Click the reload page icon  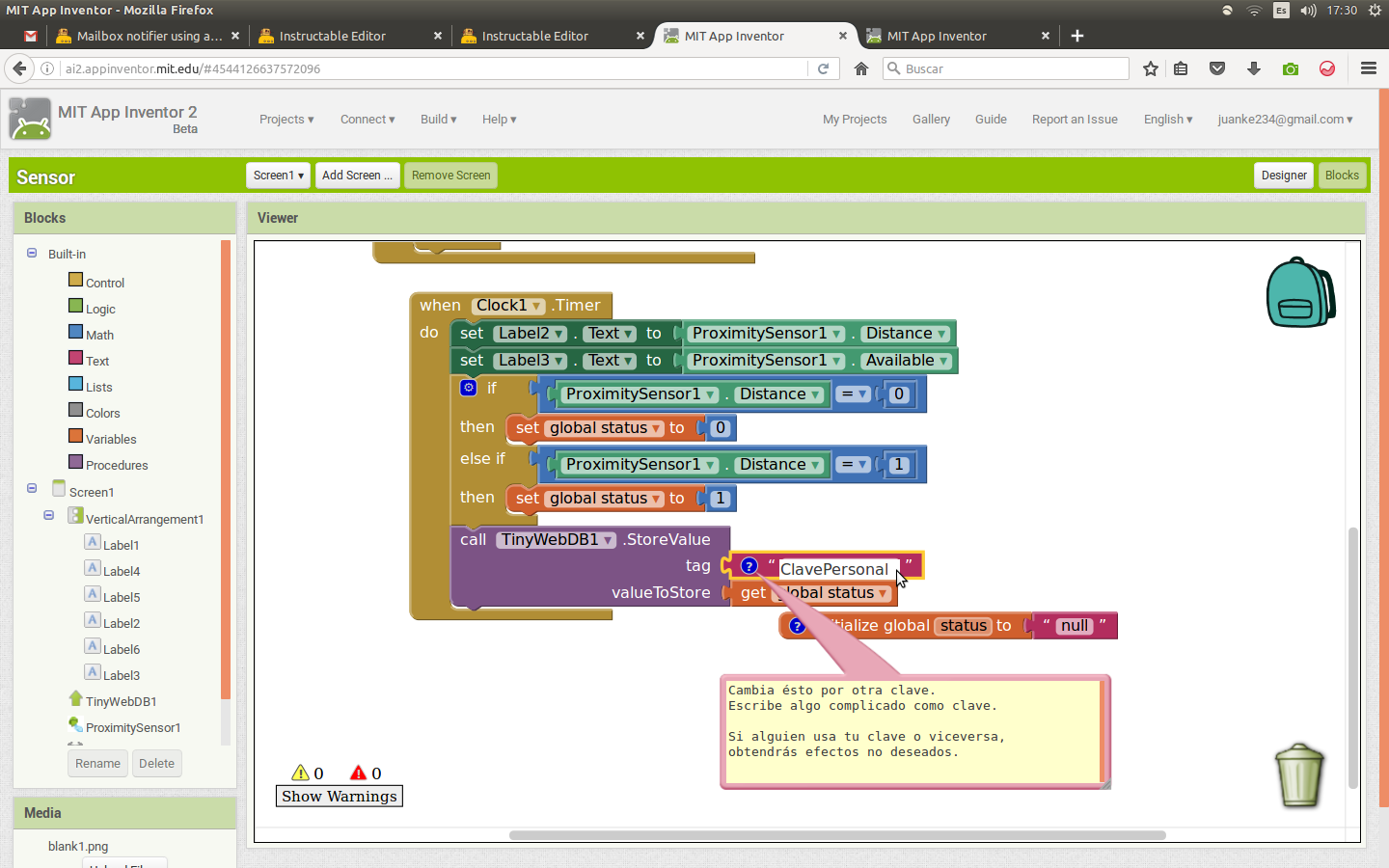(823, 68)
